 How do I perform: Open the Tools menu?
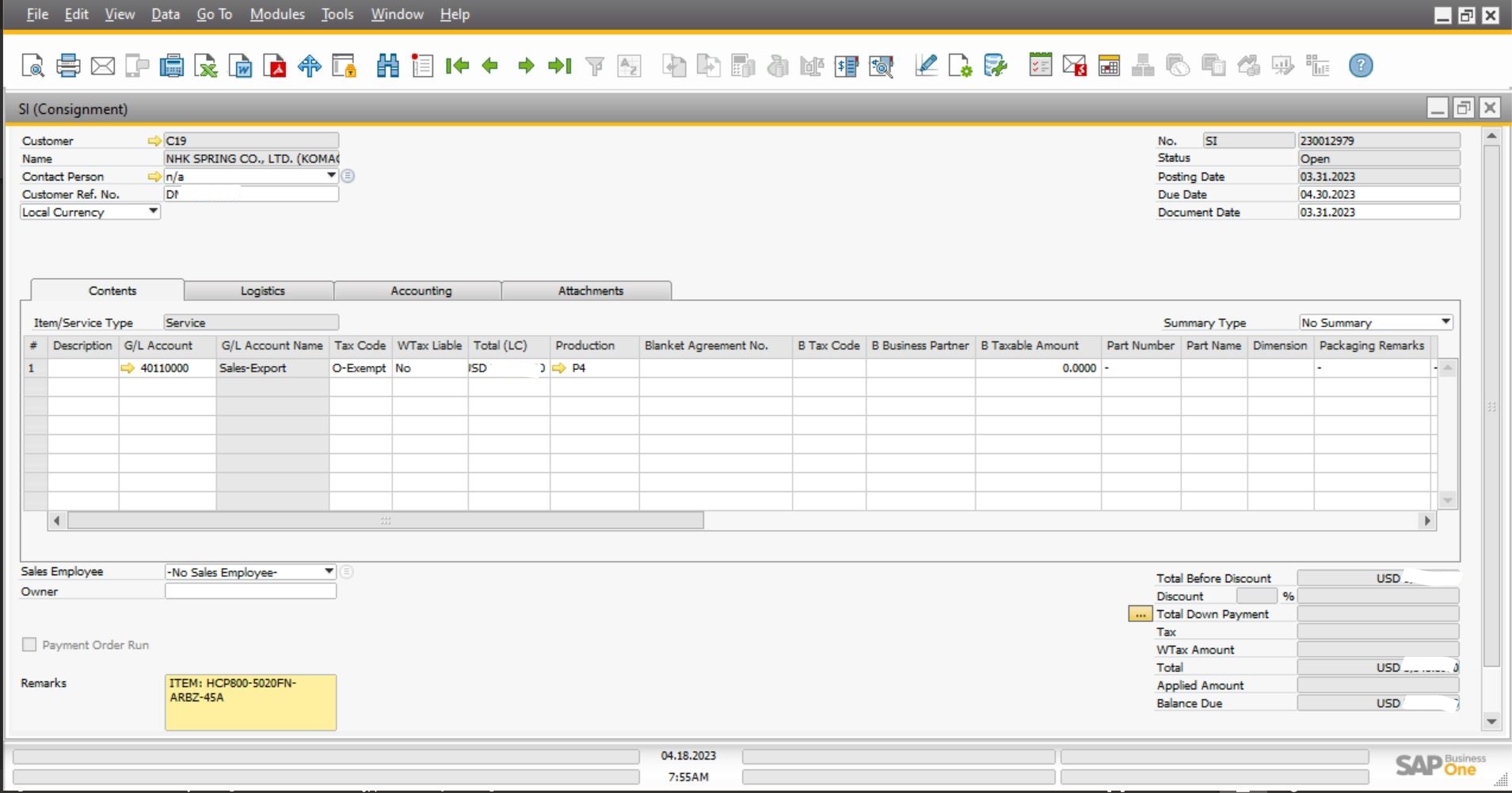(x=337, y=14)
